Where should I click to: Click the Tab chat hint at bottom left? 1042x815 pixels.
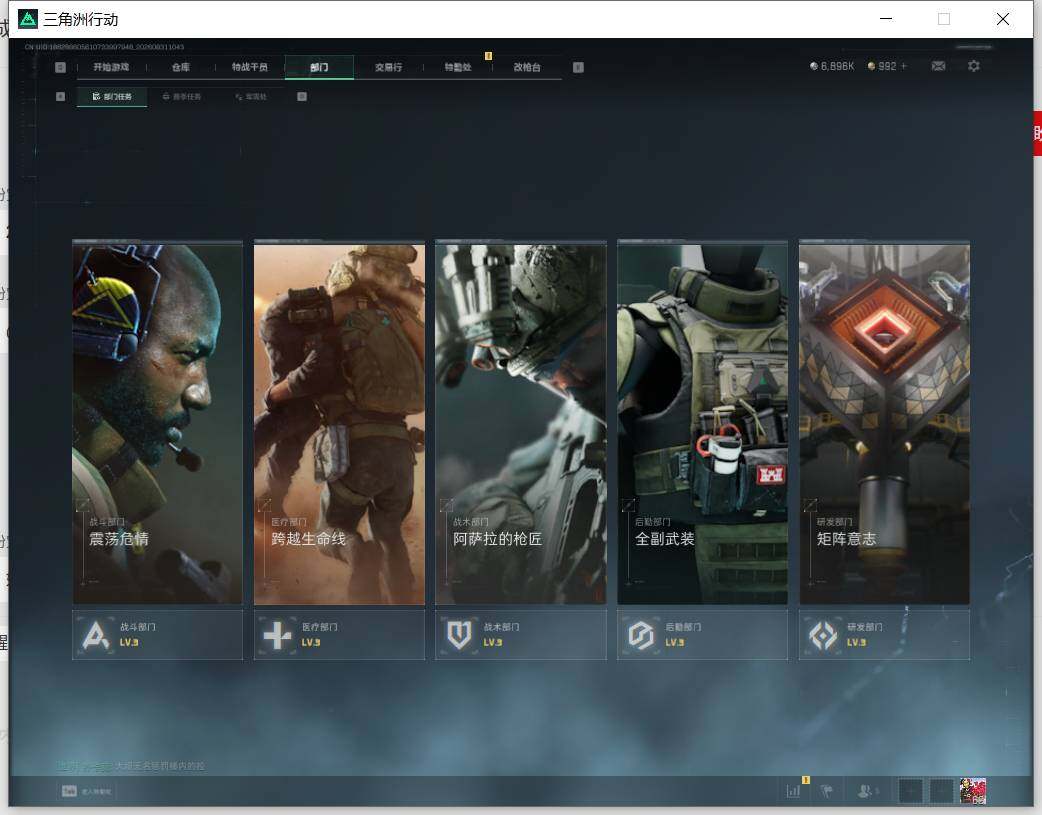pyautogui.click(x=86, y=791)
